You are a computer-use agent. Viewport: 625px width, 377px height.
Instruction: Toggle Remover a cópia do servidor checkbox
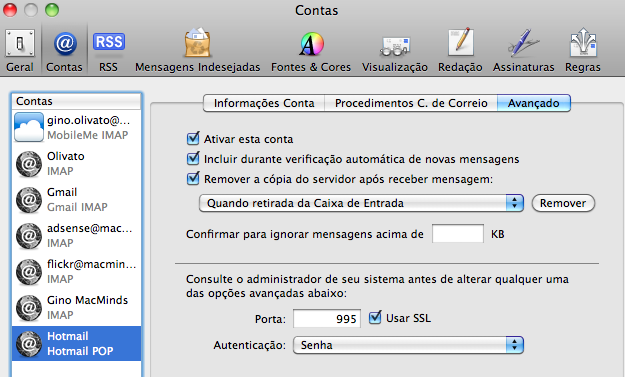coord(193,178)
